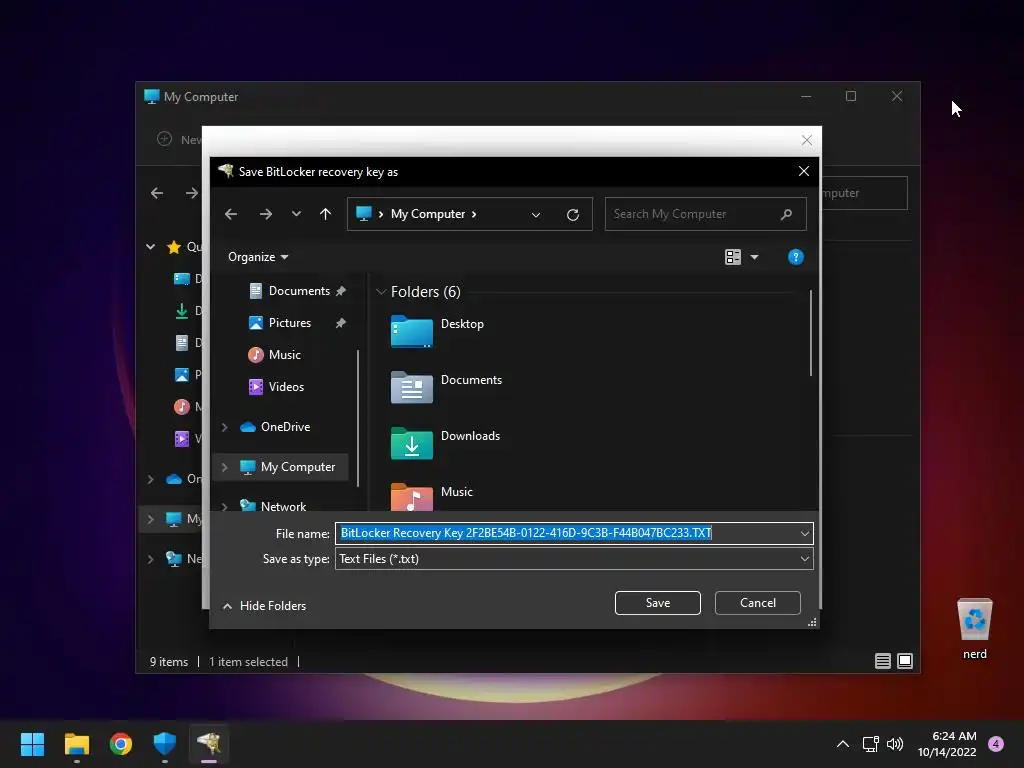Open Windows Security shield on taskbar
Viewport: 1024px width, 768px height.
165,744
